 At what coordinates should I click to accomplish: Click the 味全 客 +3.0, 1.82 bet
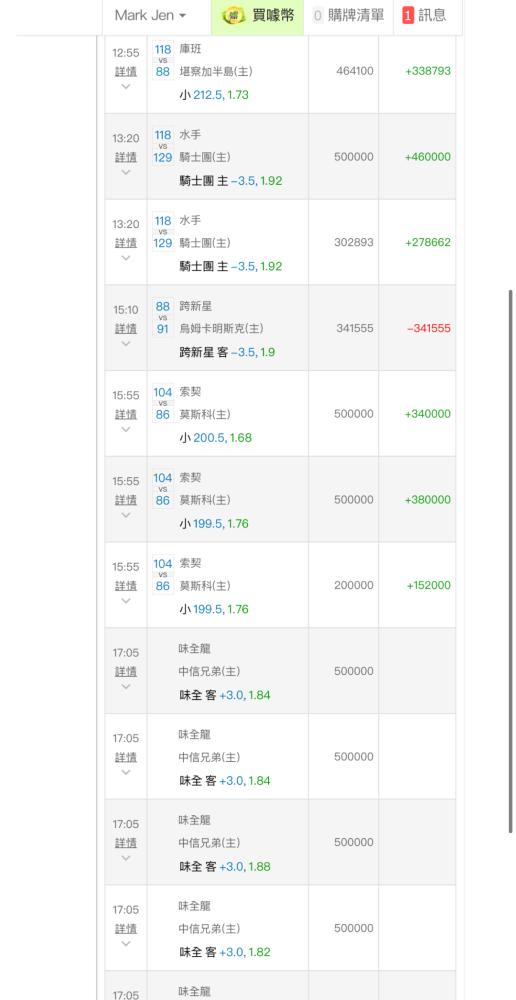pyautogui.click(x=225, y=952)
